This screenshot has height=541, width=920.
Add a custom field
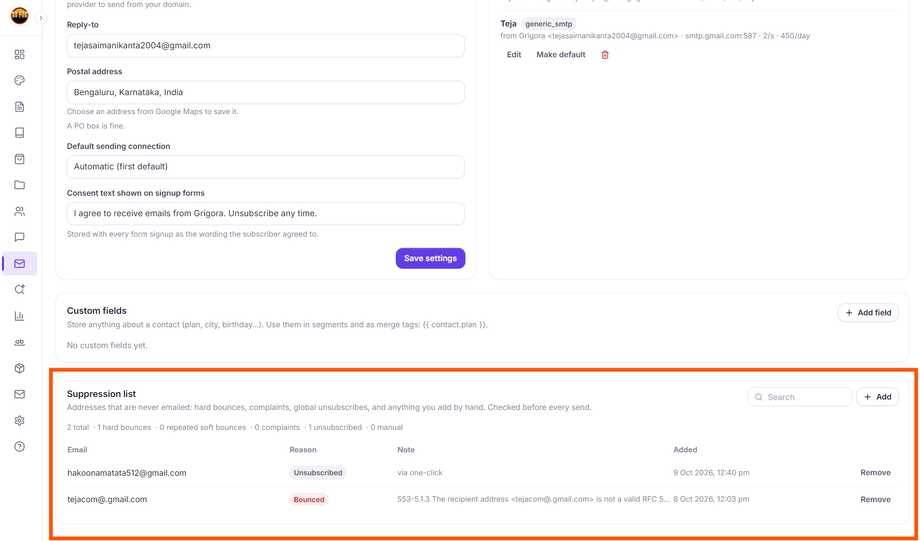point(868,313)
